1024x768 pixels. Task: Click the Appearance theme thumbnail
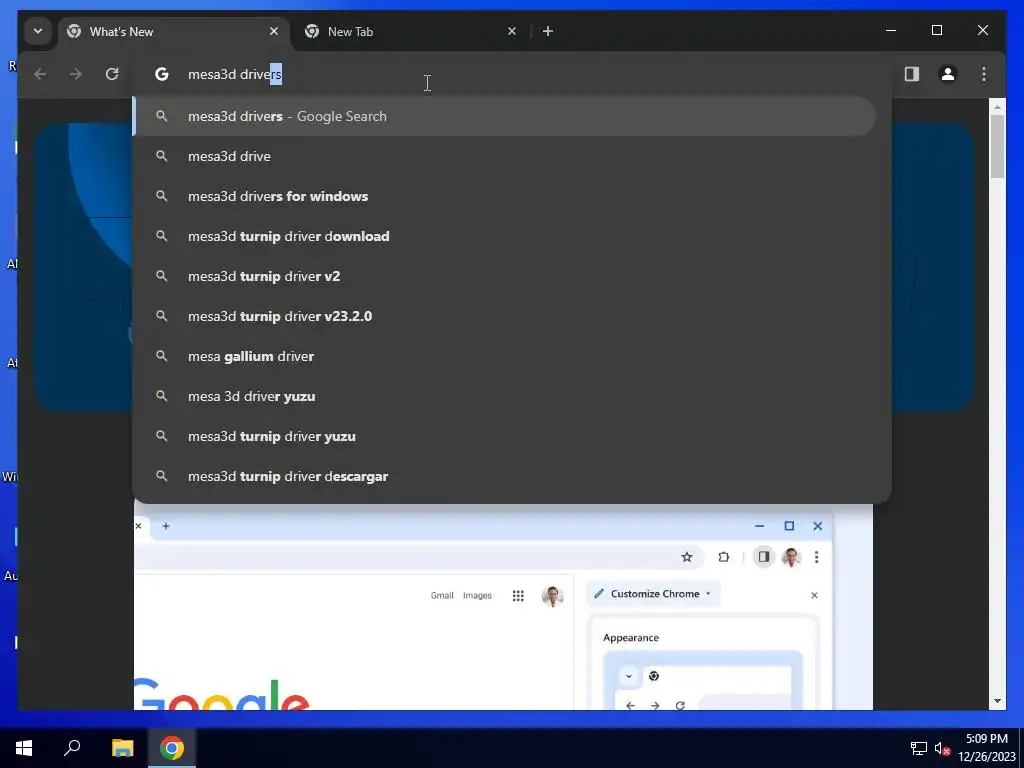tap(703, 680)
